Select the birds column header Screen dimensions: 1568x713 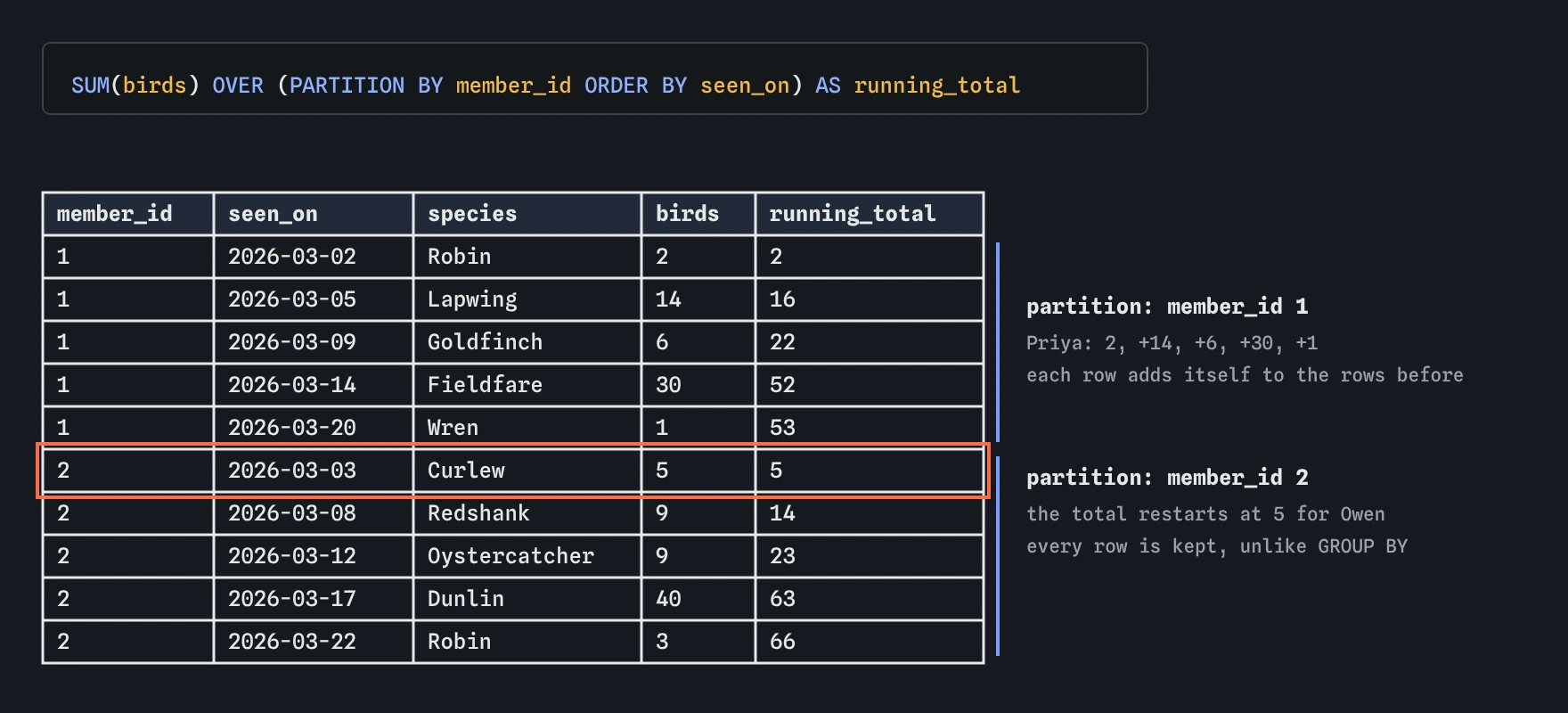pos(698,214)
